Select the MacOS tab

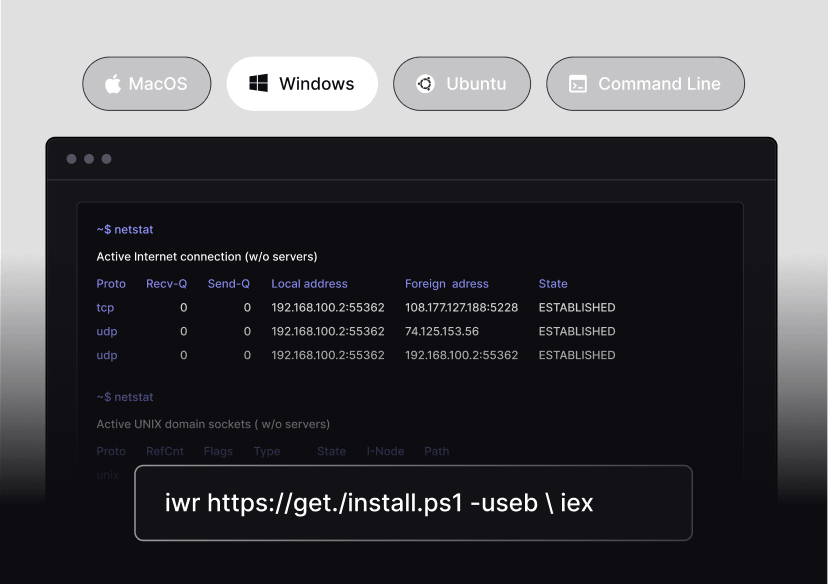pos(146,83)
